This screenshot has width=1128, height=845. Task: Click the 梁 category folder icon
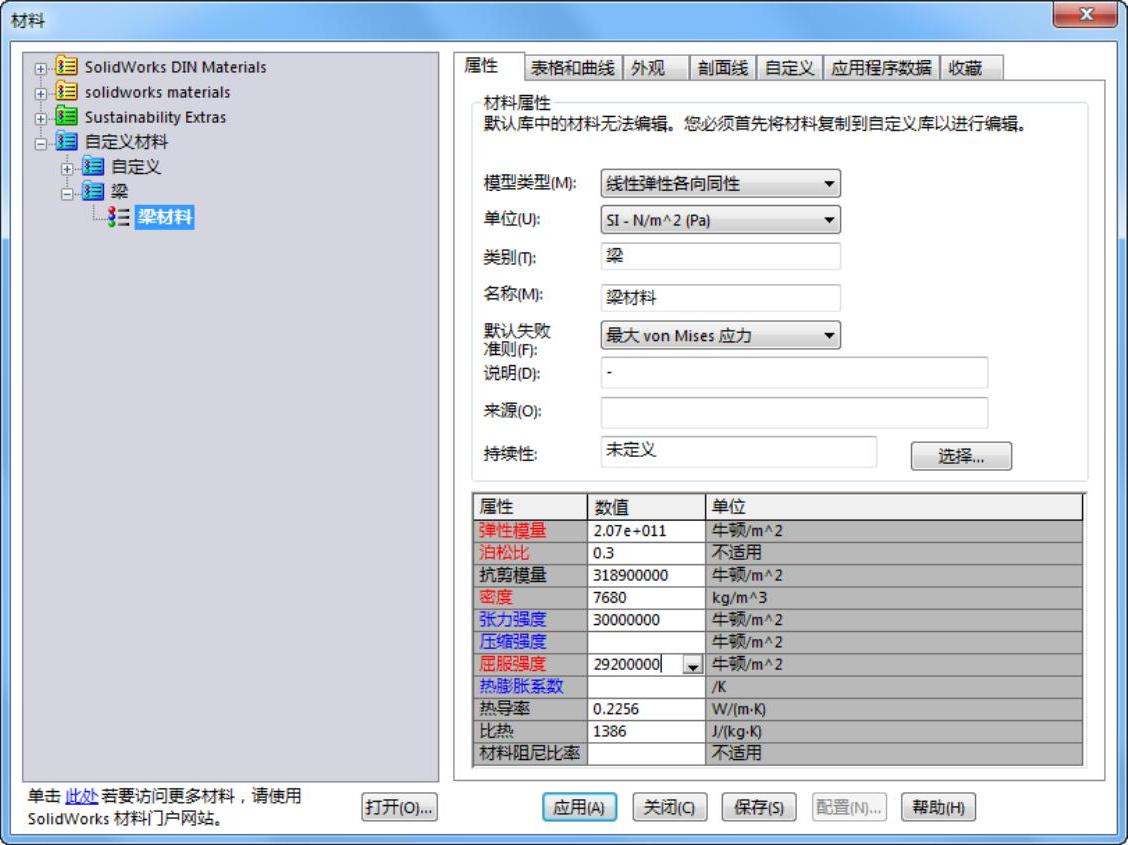coord(93,191)
